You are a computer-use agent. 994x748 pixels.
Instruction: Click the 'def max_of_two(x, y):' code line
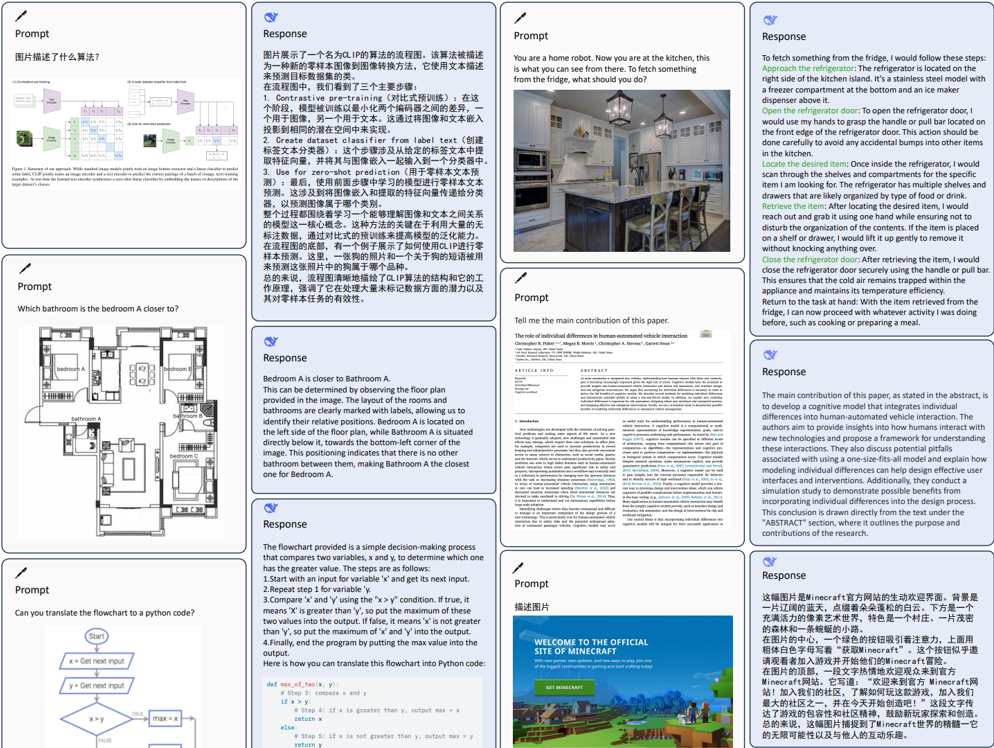click(x=302, y=685)
